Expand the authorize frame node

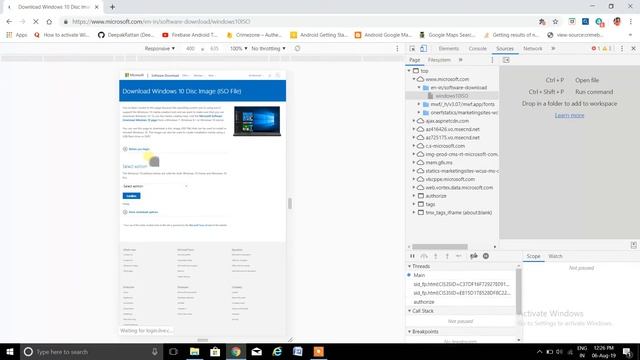point(414,196)
